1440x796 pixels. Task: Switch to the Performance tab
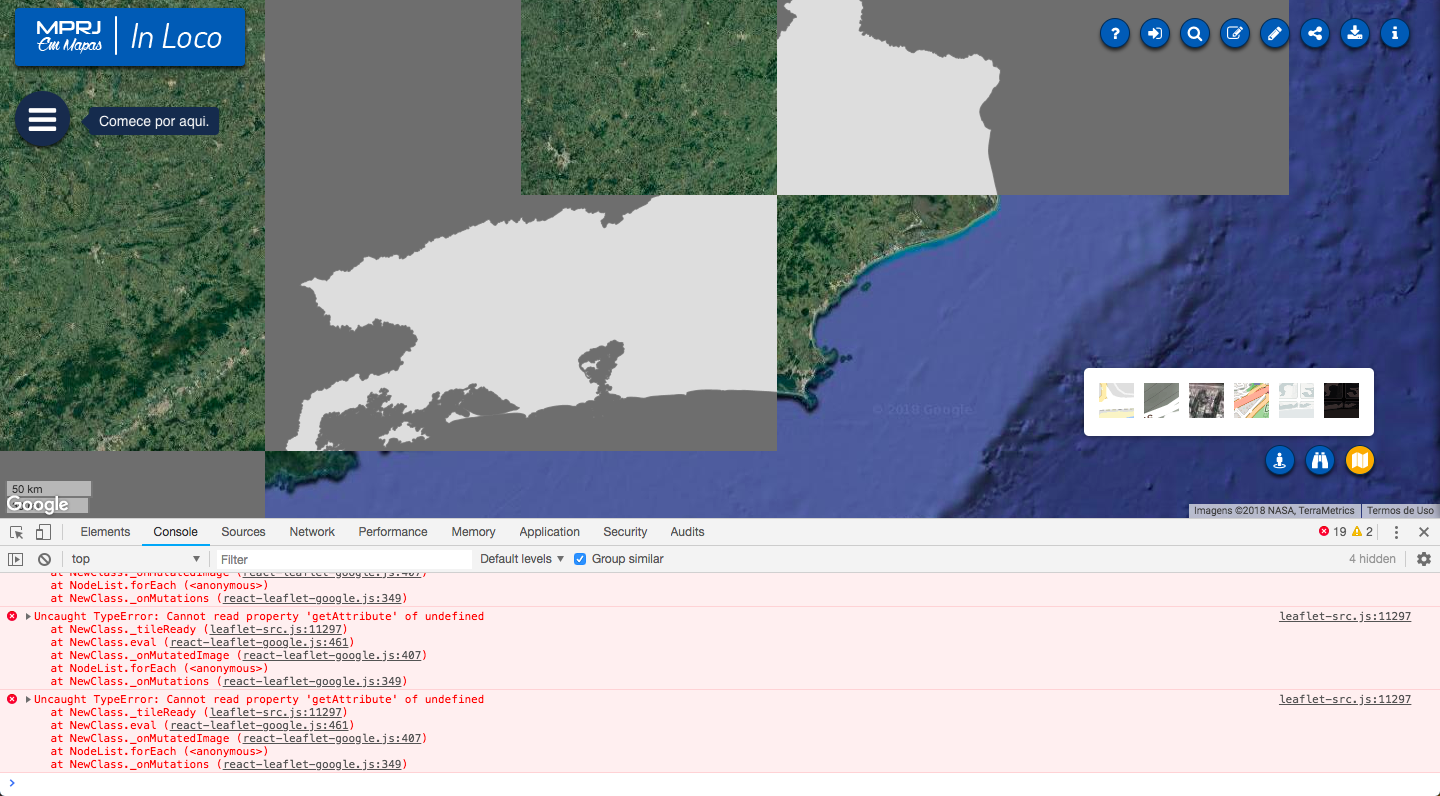click(393, 532)
